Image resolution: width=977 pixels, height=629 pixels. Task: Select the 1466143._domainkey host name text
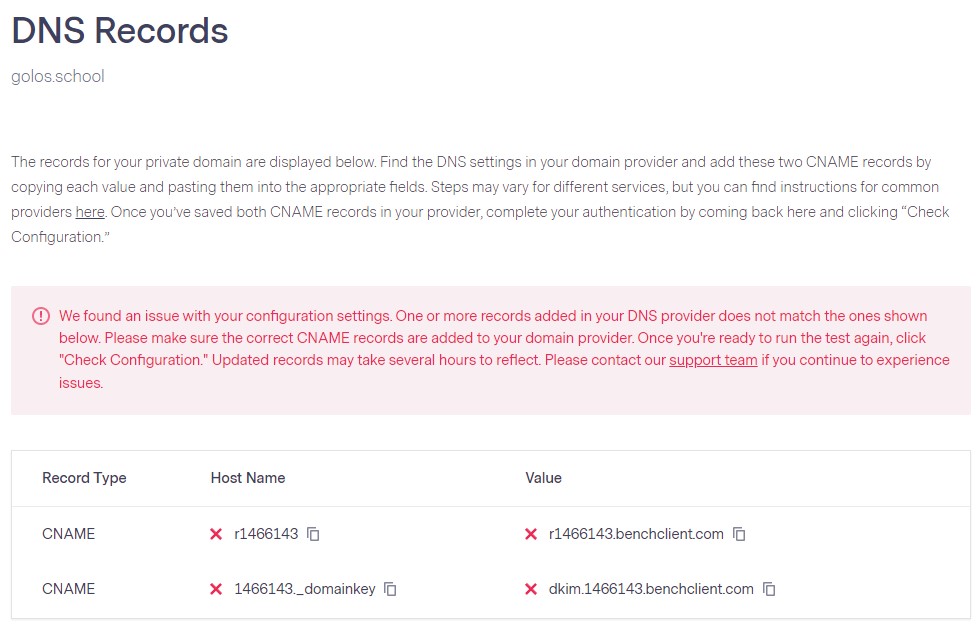(x=304, y=589)
